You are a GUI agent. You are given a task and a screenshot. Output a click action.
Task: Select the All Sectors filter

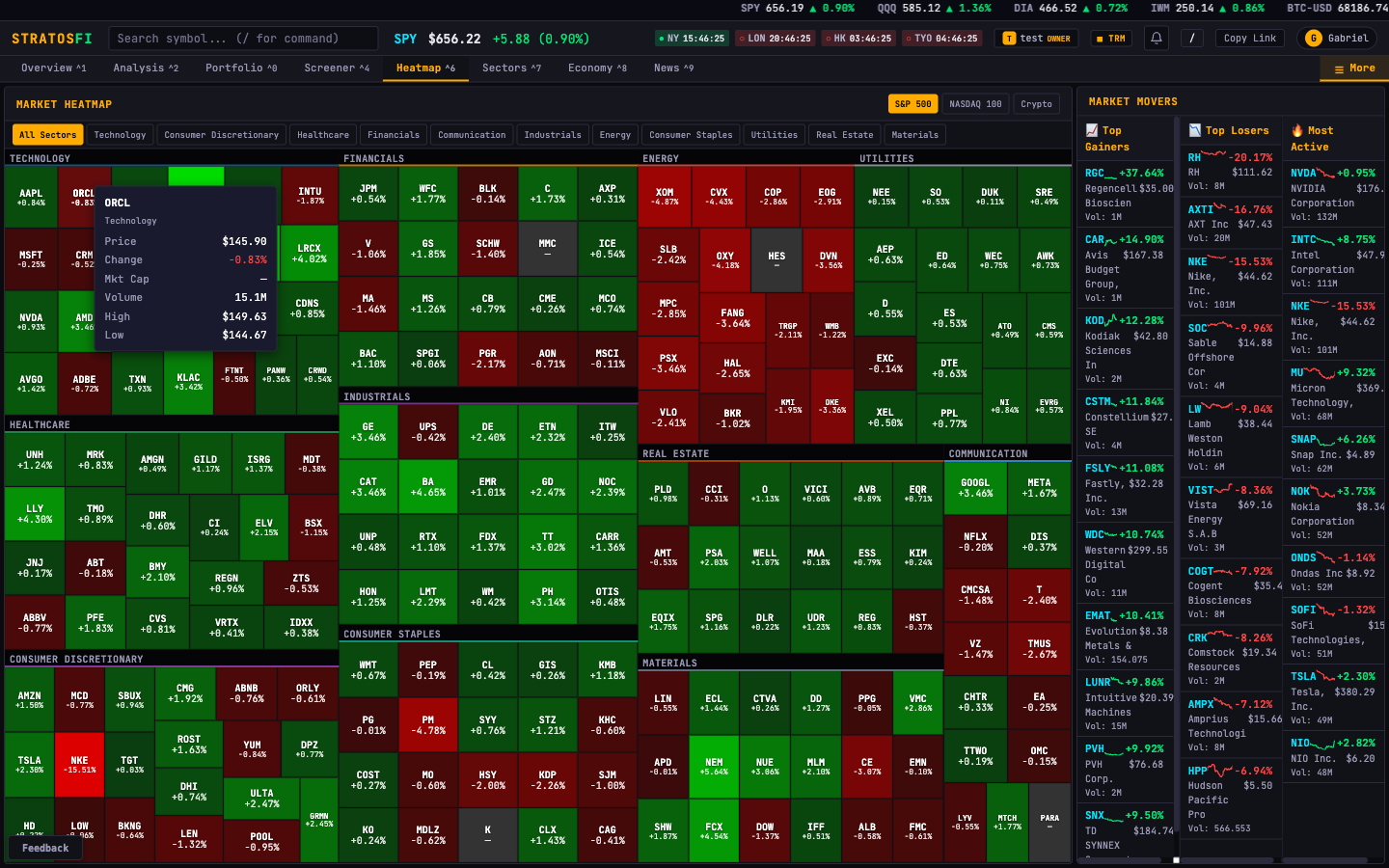pyautogui.click(x=47, y=135)
